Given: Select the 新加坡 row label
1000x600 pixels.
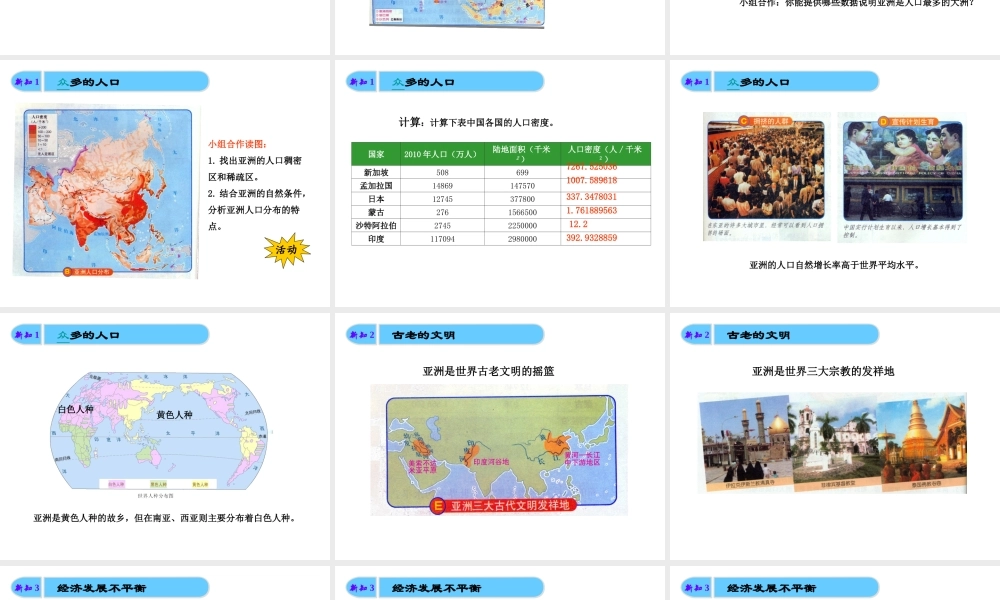Looking at the screenshot, I should tap(376, 172).
